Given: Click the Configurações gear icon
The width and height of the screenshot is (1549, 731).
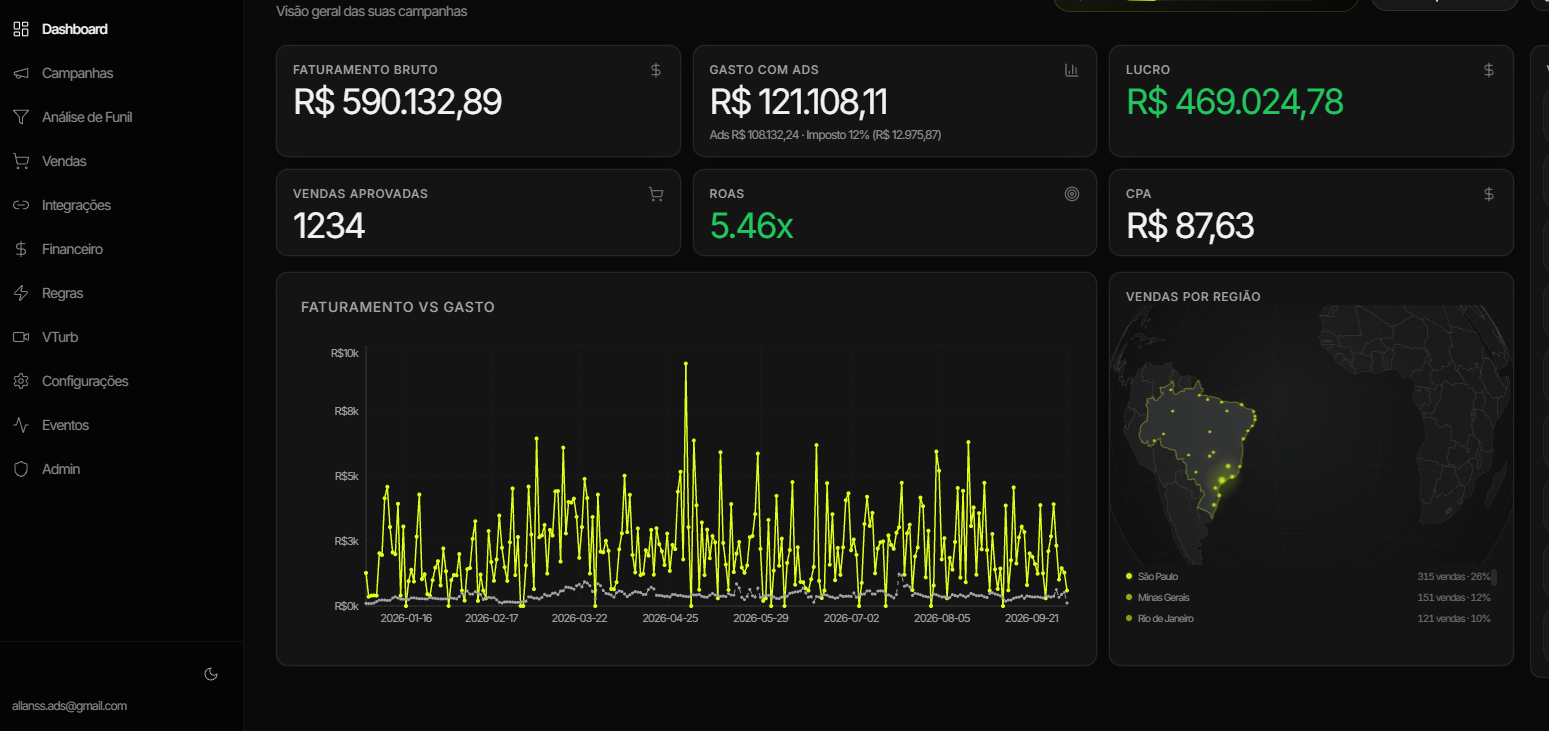Looking at the screenshot, I should (x=21, y=381).
